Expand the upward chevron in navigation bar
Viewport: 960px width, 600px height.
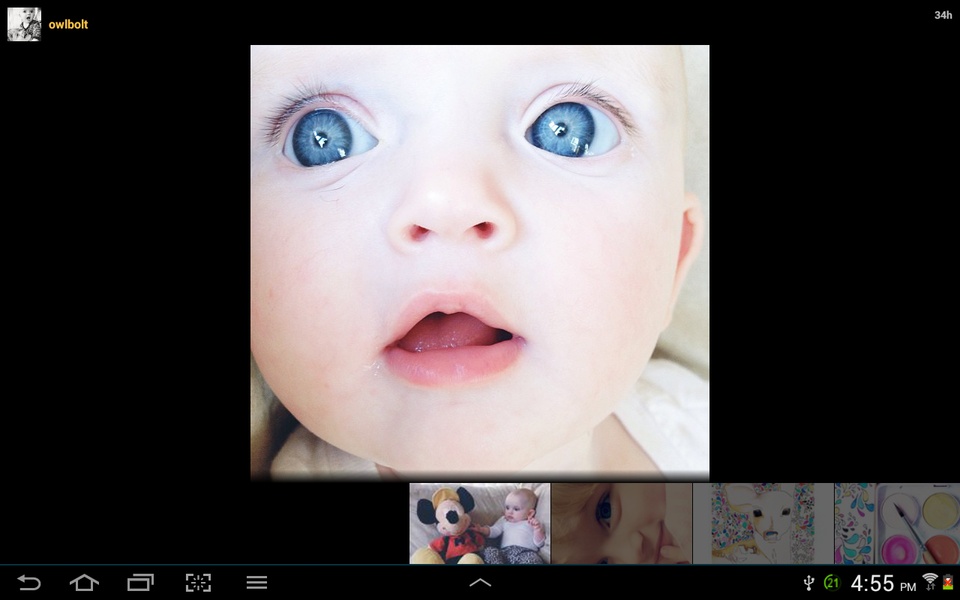(x=480, y=583)
